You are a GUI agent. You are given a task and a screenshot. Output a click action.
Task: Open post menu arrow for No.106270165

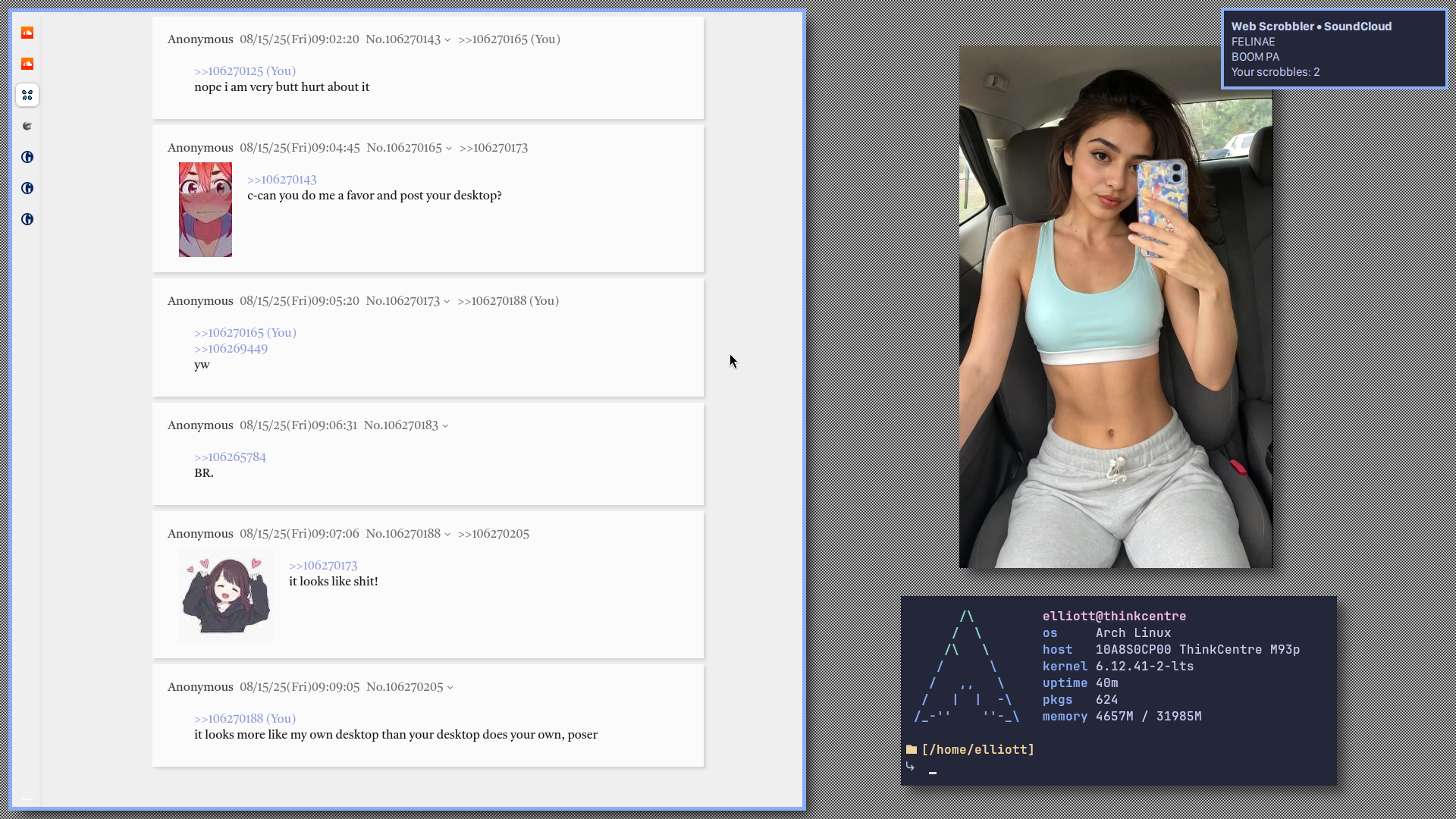point(449,149)
